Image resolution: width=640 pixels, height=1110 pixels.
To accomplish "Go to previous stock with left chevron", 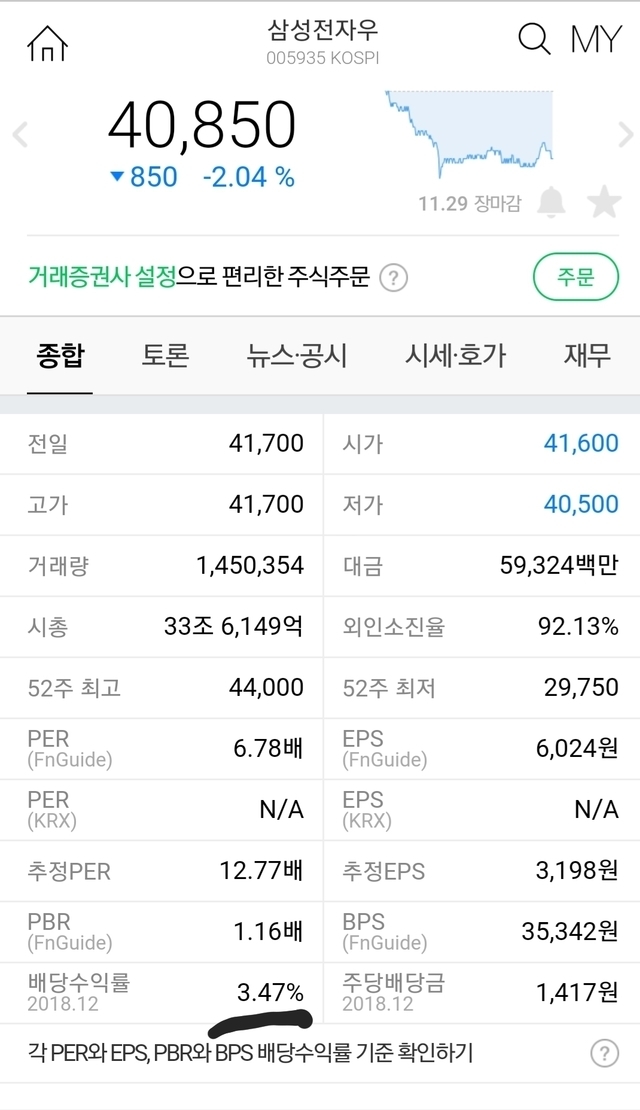I will [20, 134].
